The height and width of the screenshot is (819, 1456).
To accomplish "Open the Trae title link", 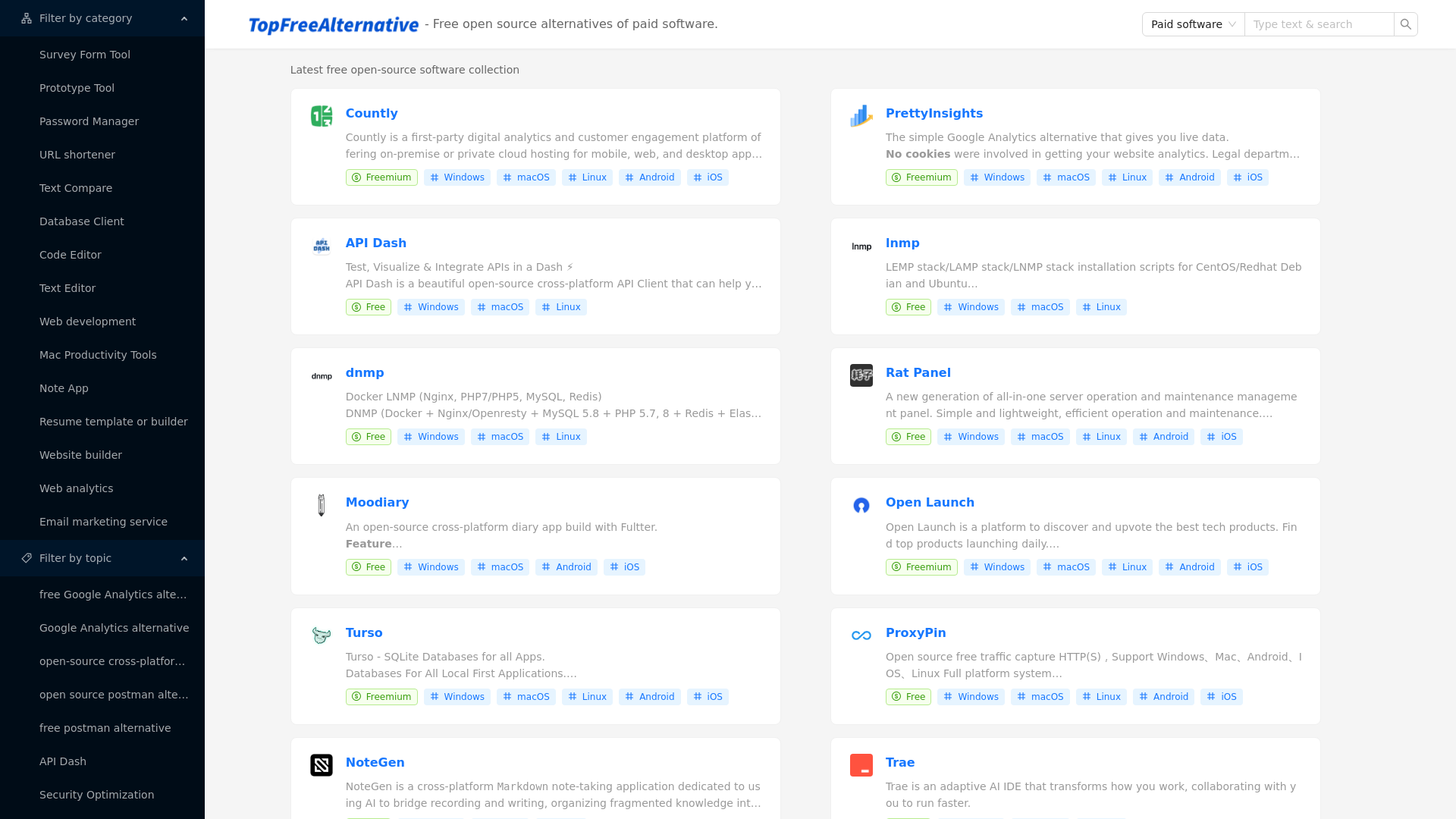I will tap(900, 762).
